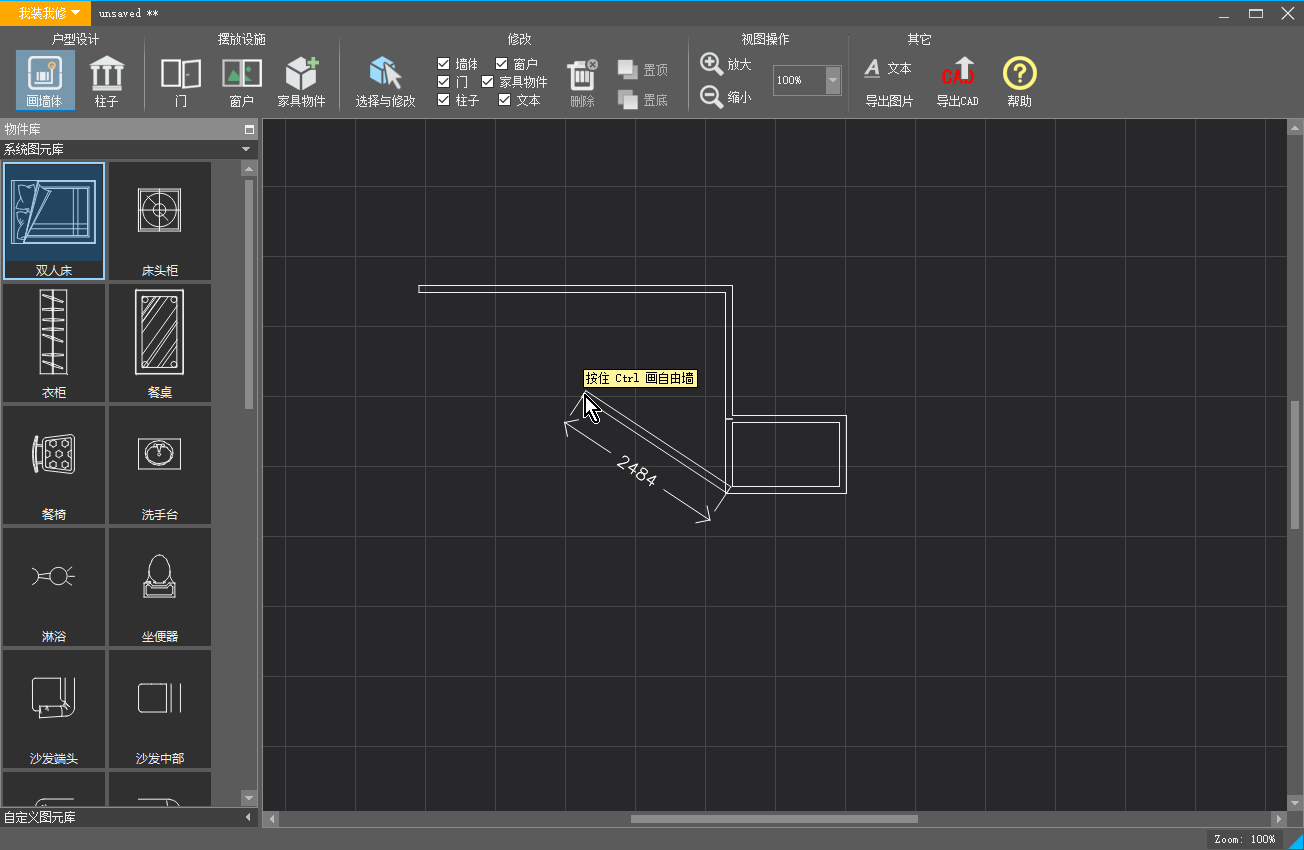Click the 放大 zoom in magnifier
Image resolution: width=1304 pixels, height=850 pixels.
712,64
